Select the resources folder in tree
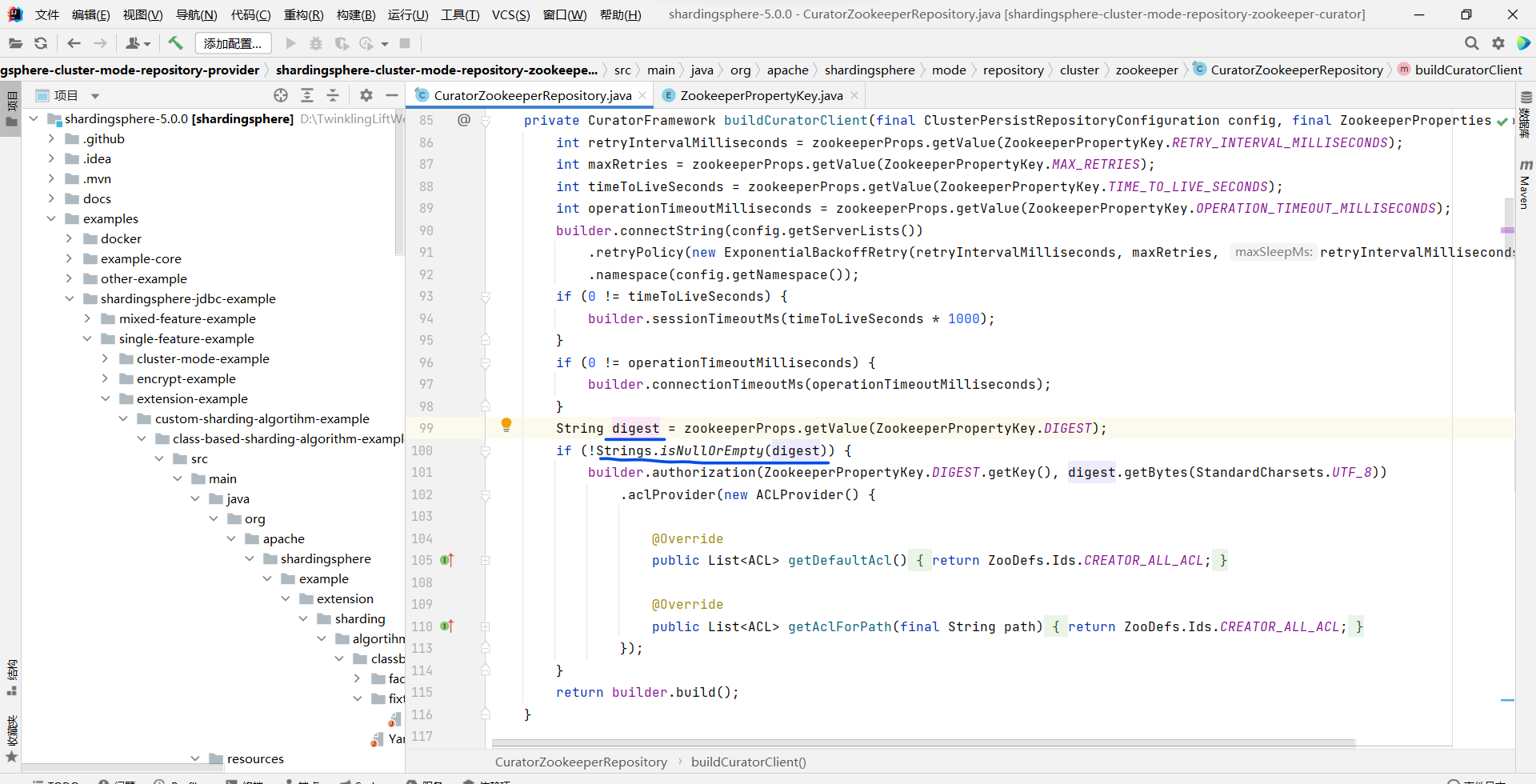 pyautogui.click(x=255, y=758)
